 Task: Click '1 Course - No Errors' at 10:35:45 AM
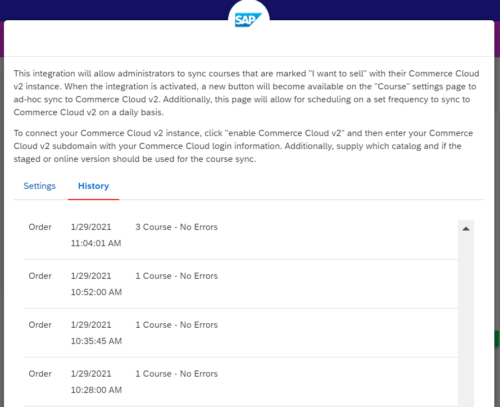177,325
